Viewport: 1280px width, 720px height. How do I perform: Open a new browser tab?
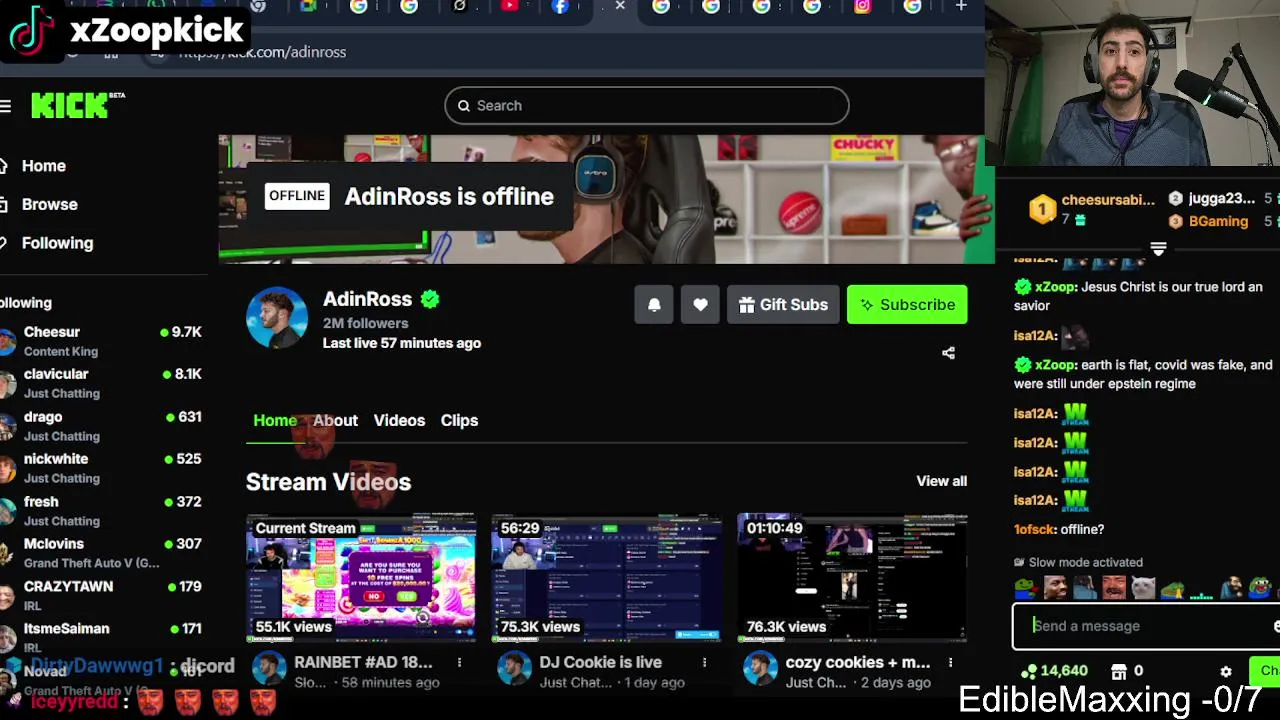[x=961, y=7]
